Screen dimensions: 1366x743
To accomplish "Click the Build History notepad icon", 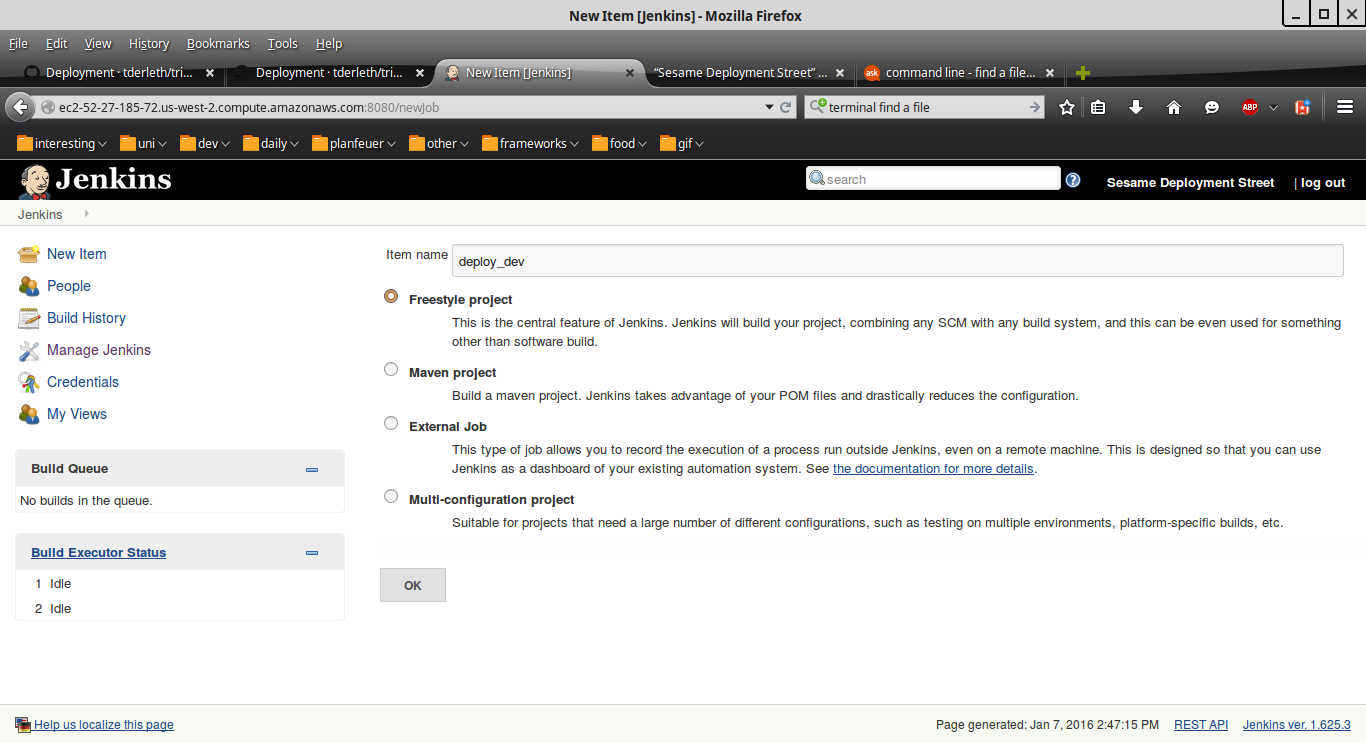I will 29,318.
